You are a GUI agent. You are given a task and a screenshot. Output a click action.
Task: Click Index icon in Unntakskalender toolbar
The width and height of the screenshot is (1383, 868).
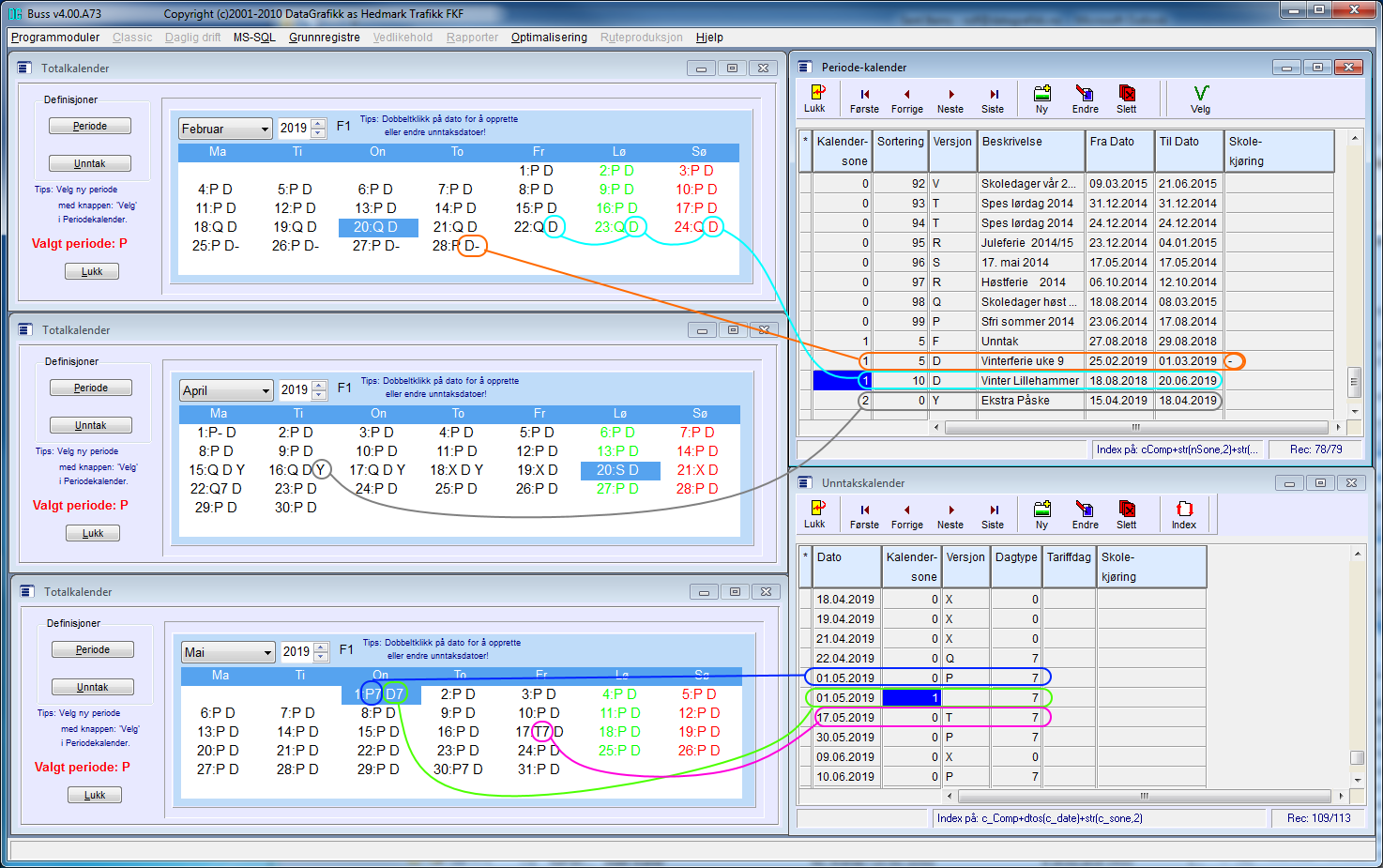1184,514
